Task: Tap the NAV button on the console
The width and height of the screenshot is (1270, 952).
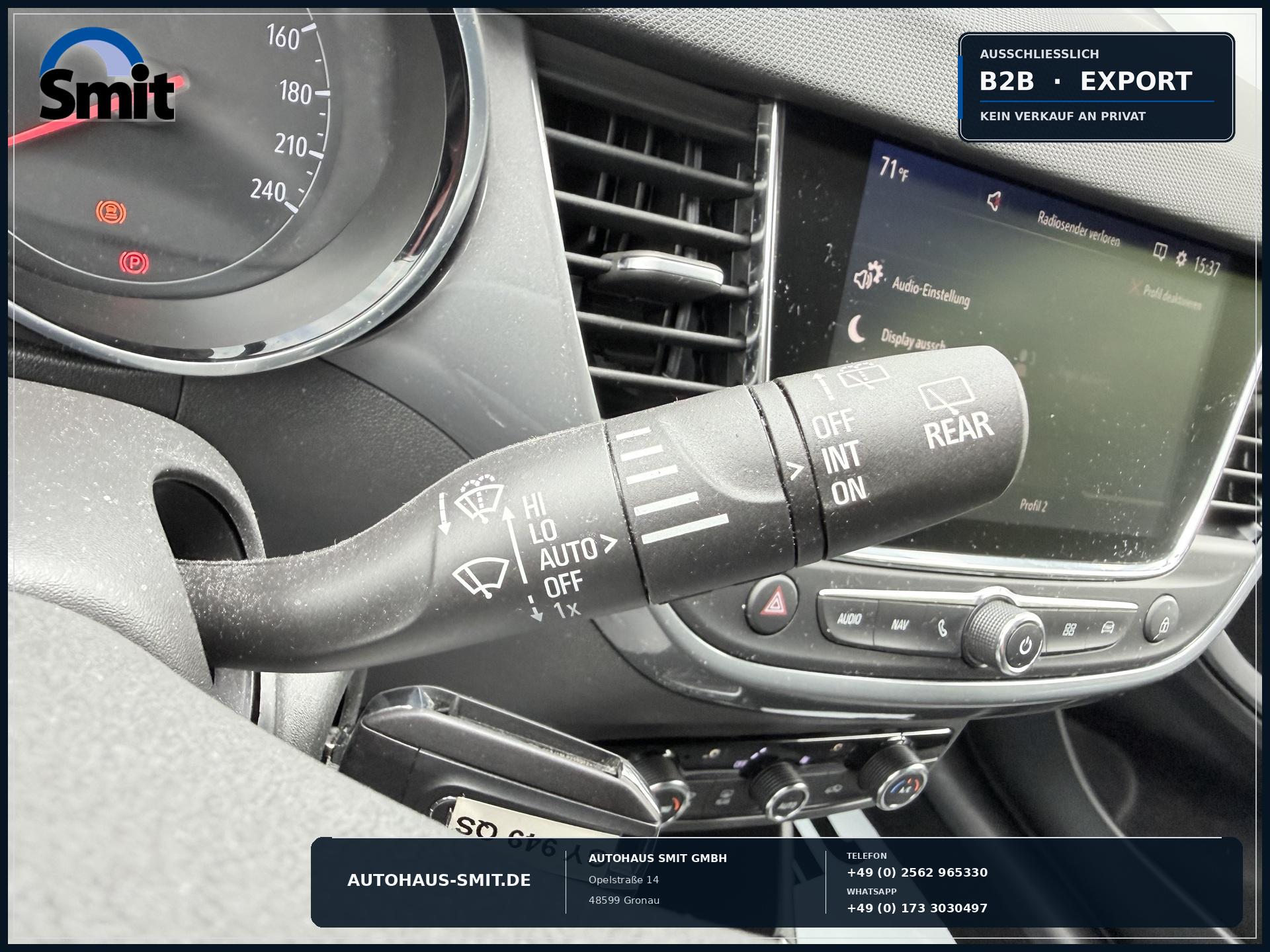Action: pyautogui.click(x=900, y=625)
